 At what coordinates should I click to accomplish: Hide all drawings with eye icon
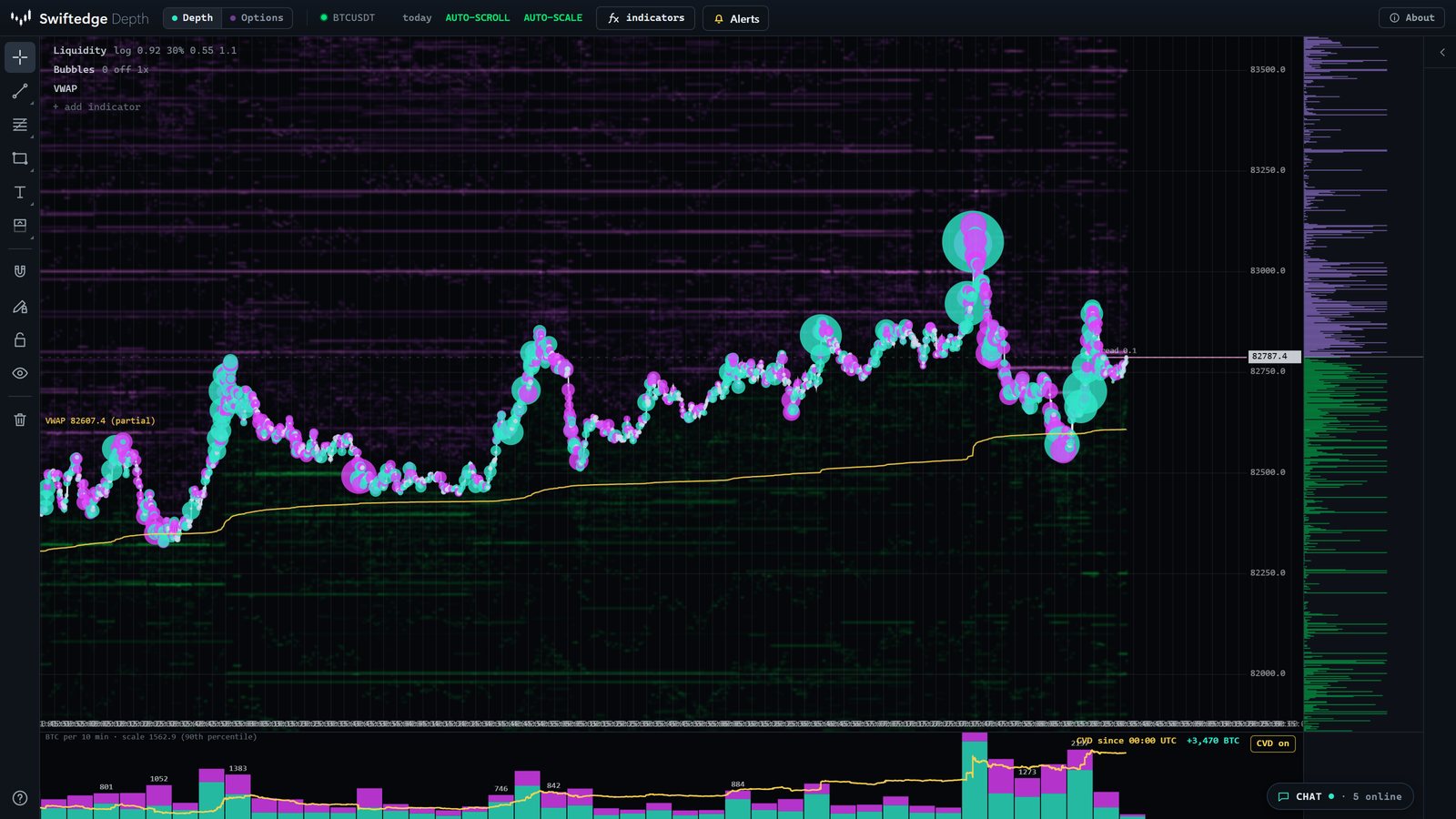click(x=20, y=373)
